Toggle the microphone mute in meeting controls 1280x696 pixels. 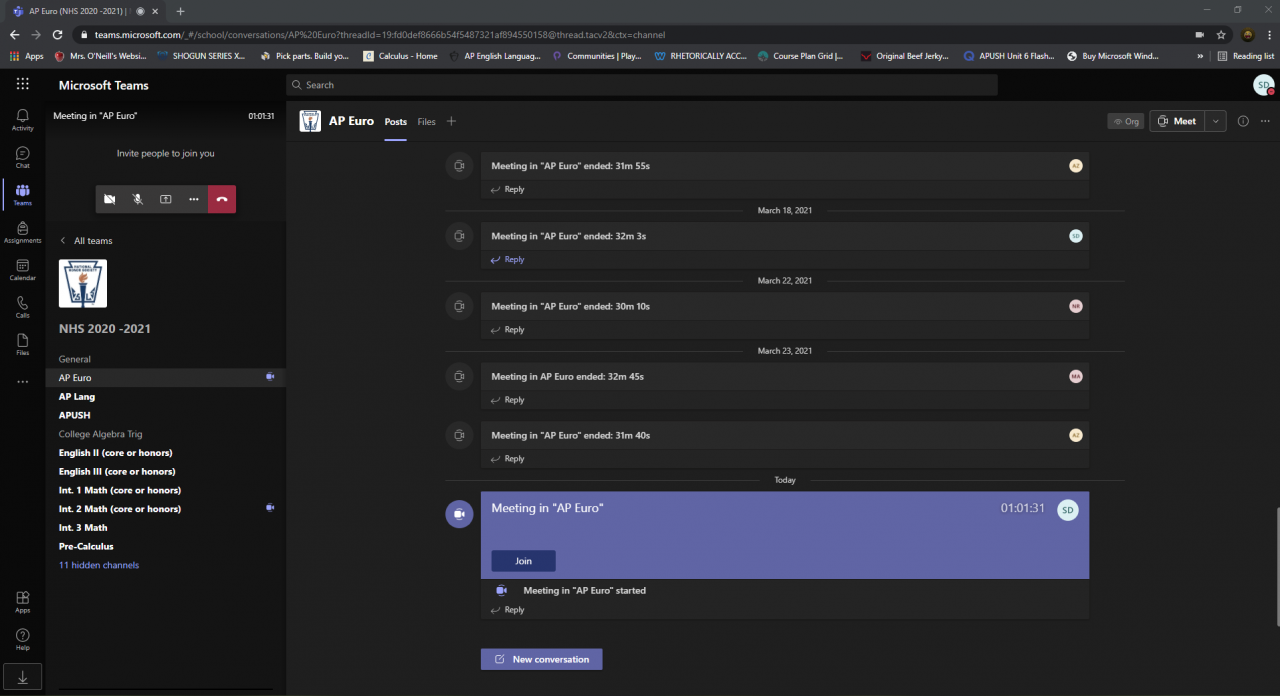tap(138, 199)
